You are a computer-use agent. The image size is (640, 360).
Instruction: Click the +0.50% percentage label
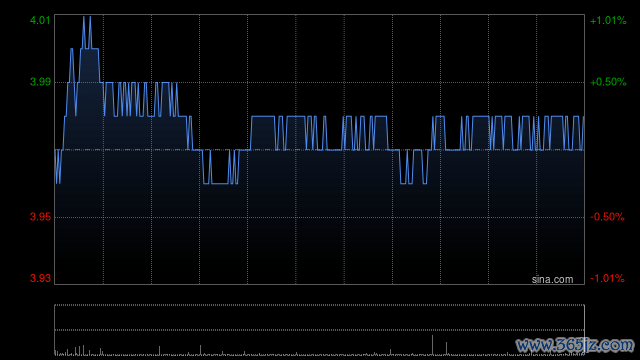tap(608, 82)
